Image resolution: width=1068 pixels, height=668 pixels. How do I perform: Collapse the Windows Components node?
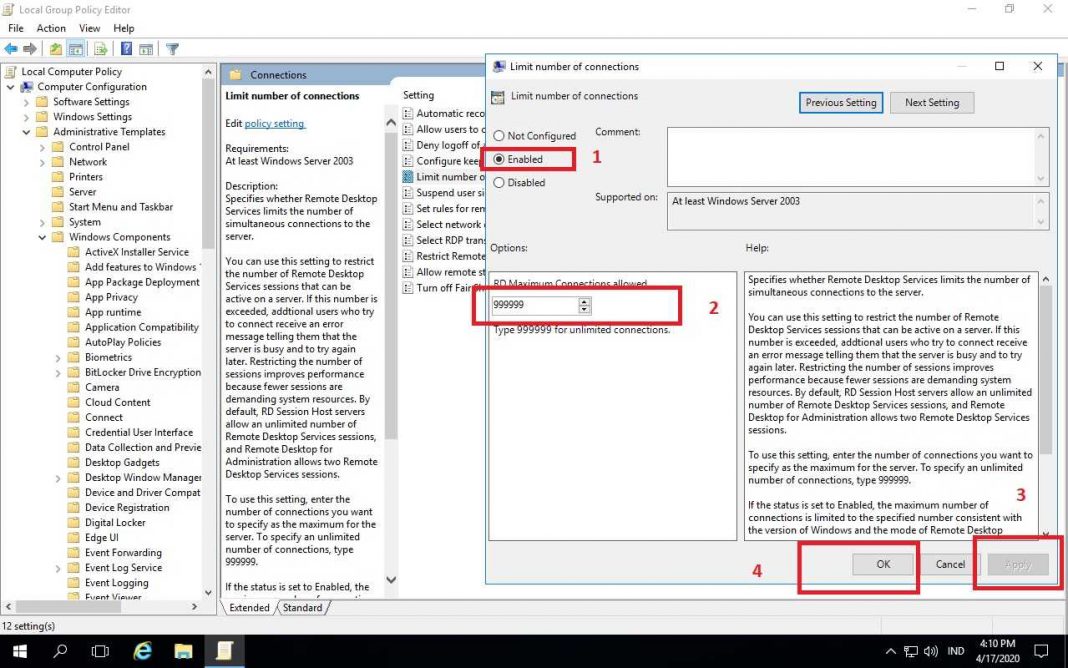[42, 237]
